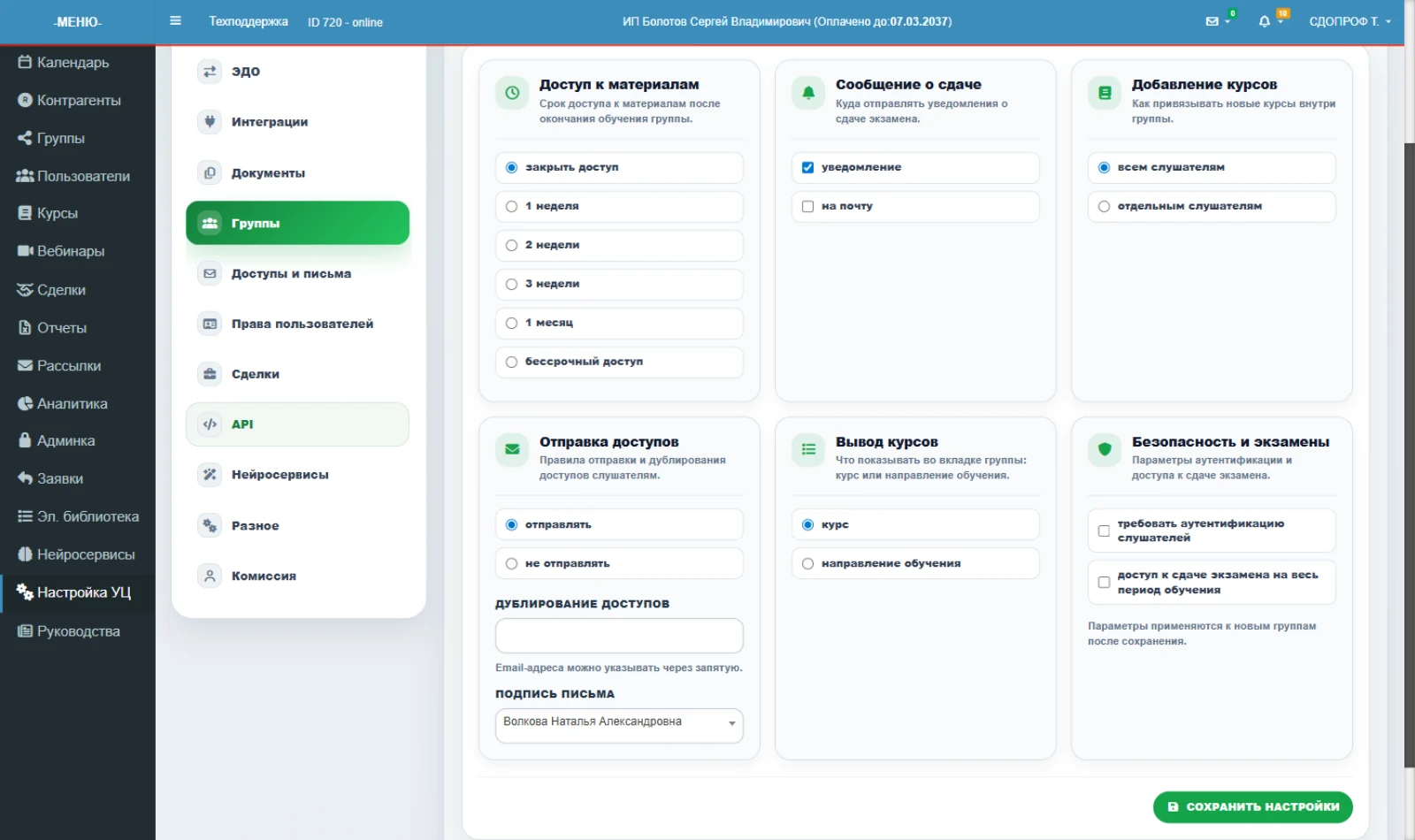Image resolution: width=1415 pixels, height=840 pixels.
Task: Enable the 'на почту' checkbox
Action: [807, 206]
